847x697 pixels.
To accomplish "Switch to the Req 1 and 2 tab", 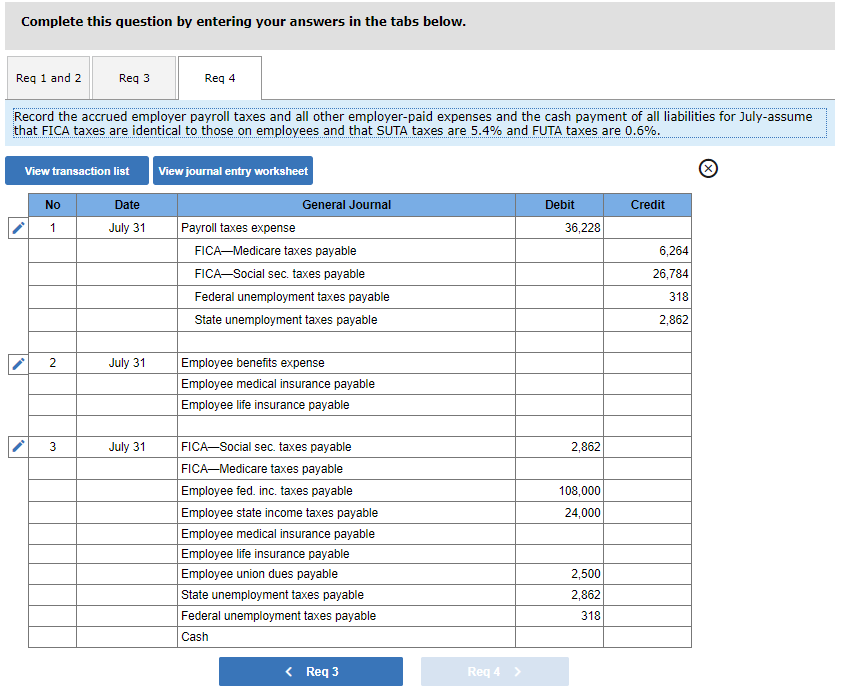I will 48,77.
